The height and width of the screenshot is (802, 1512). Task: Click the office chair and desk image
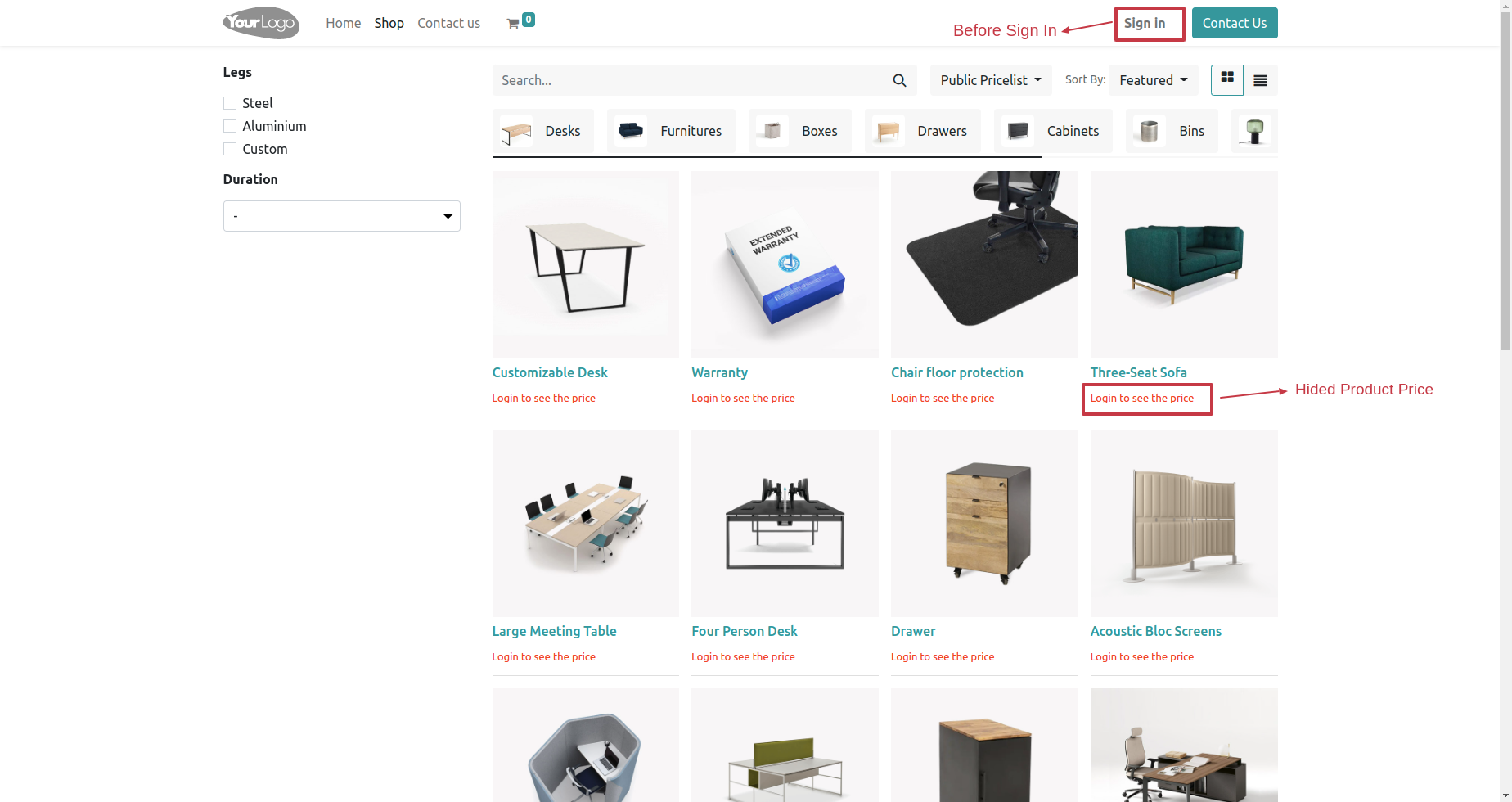click(x=1184, y=745)
